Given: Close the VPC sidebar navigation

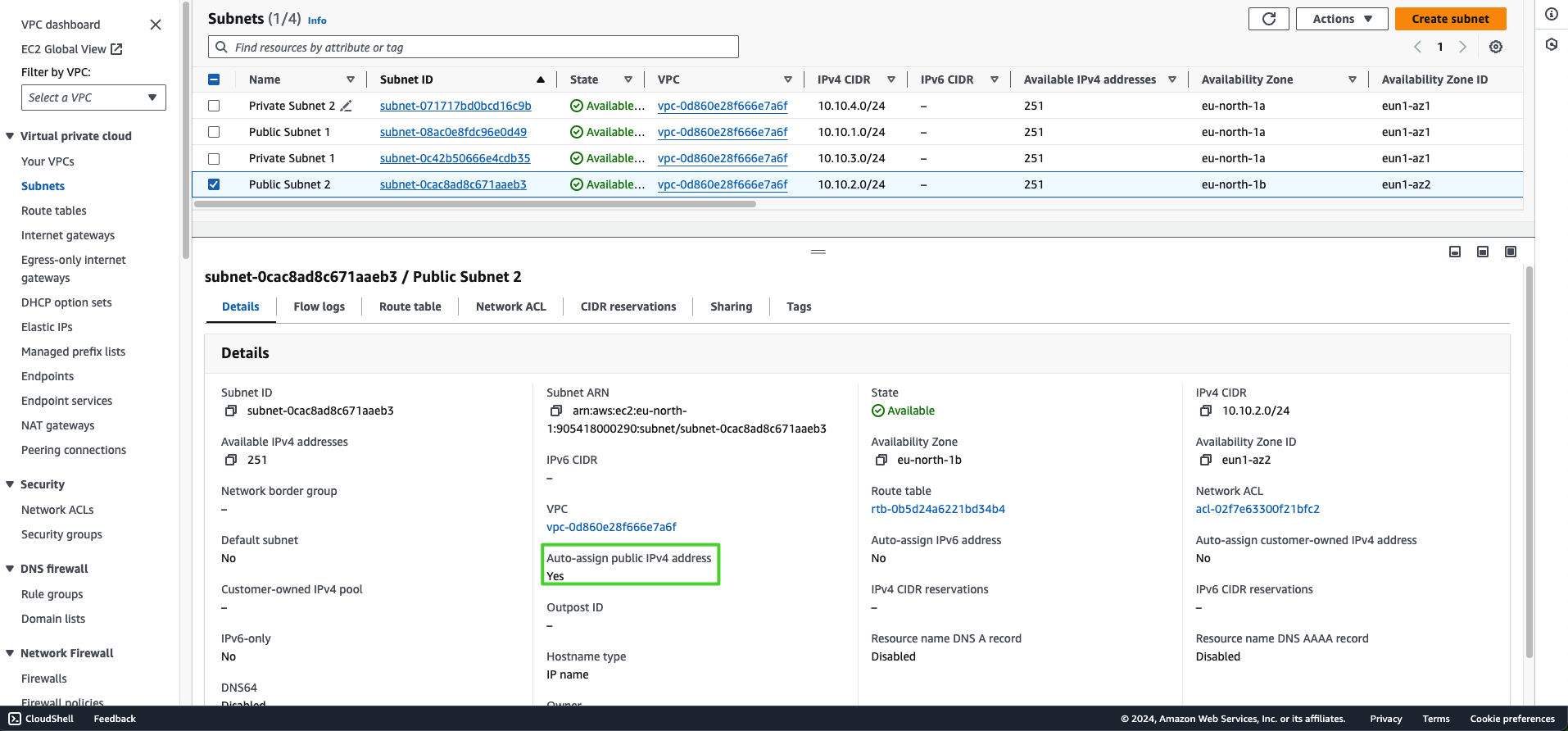Looking at the screenshot, I should tap(156, 25).
